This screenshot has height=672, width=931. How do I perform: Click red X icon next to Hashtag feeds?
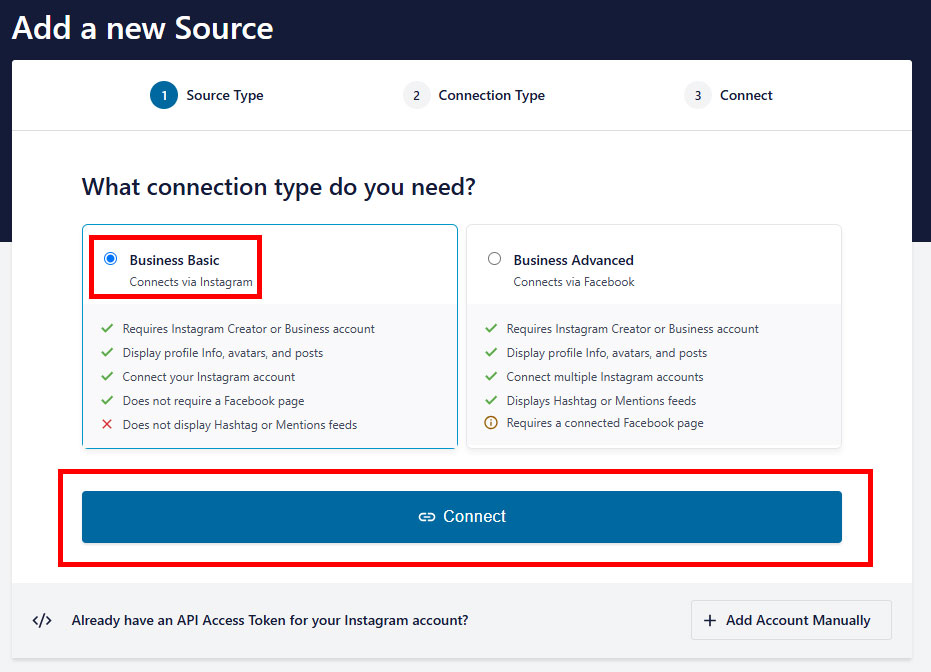coord(107,424)
